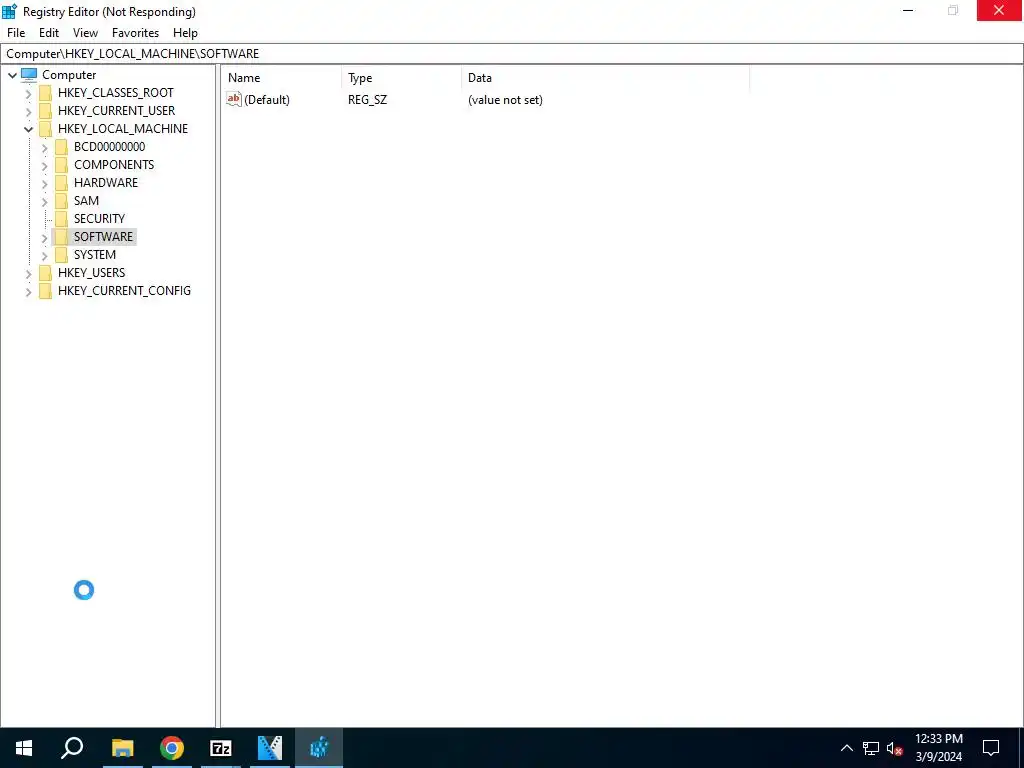The image size is (1024, 768).
Task: Open the clock showing 12:33 PM
Action: pos(938,748)
